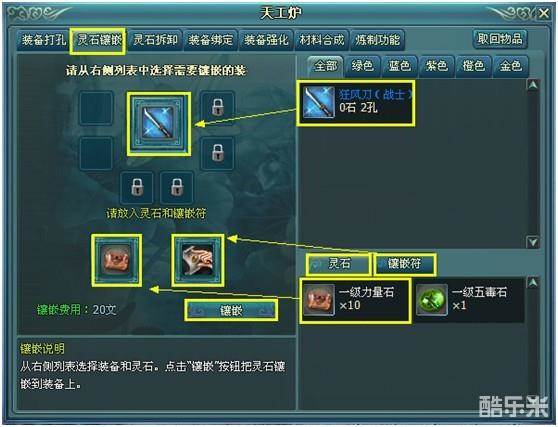The height and width of the screenshot is (427, 558).
Task: Click the sword icon in the equipment slot
Action: [159, 124]
